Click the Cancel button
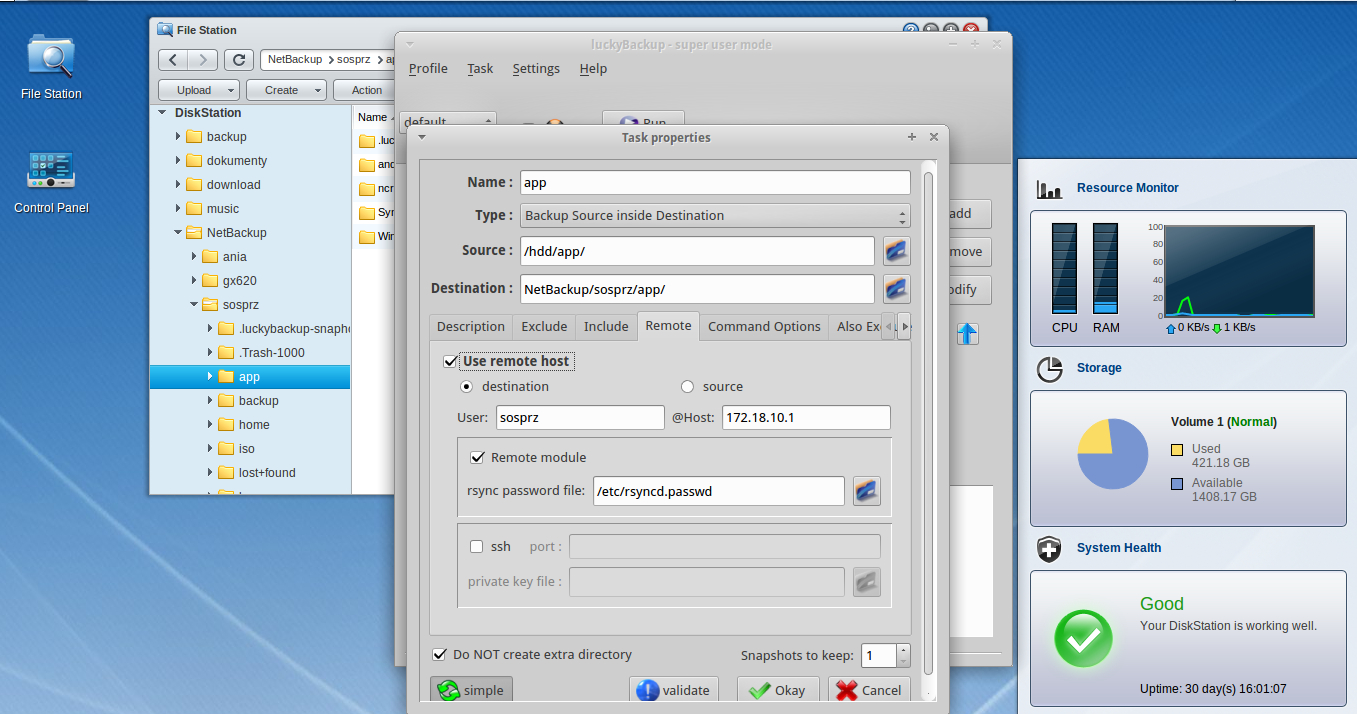1357x714 pixels. (x=869, y=690)
